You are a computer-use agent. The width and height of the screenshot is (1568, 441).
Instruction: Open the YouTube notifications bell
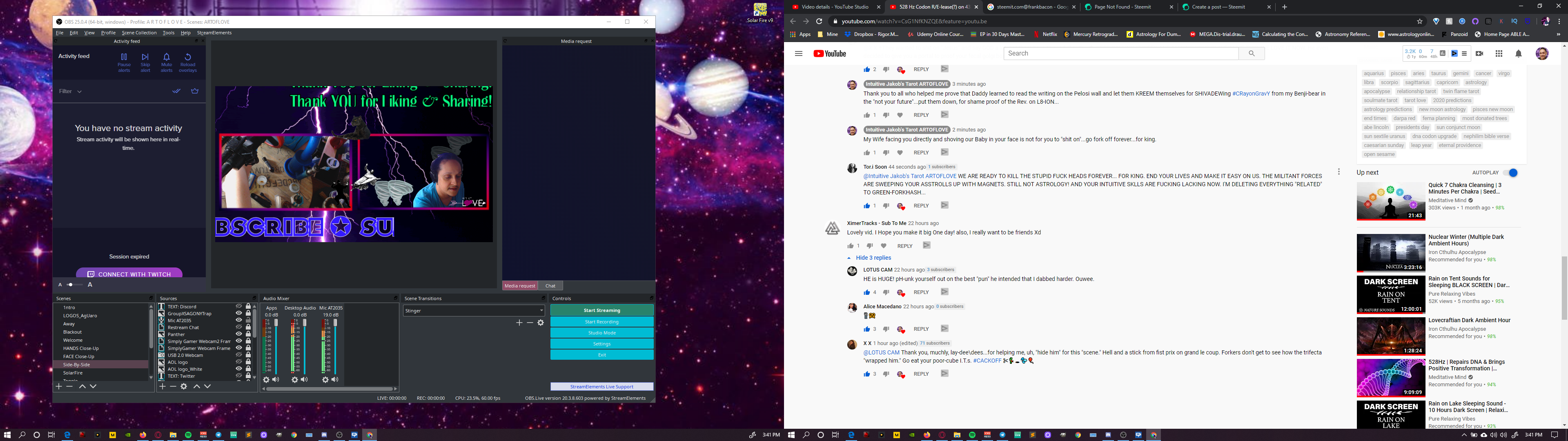coord(1519,53)
